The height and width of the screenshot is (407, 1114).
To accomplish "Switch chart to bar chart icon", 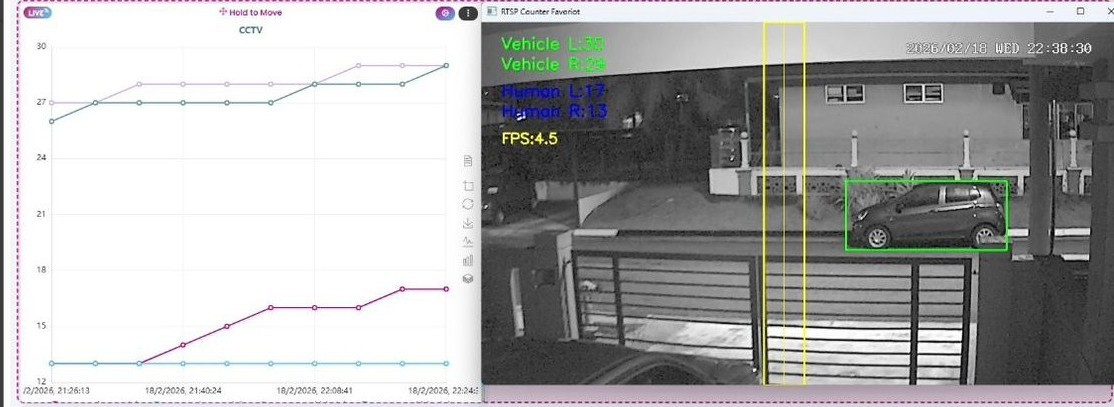I will point(467,260).
